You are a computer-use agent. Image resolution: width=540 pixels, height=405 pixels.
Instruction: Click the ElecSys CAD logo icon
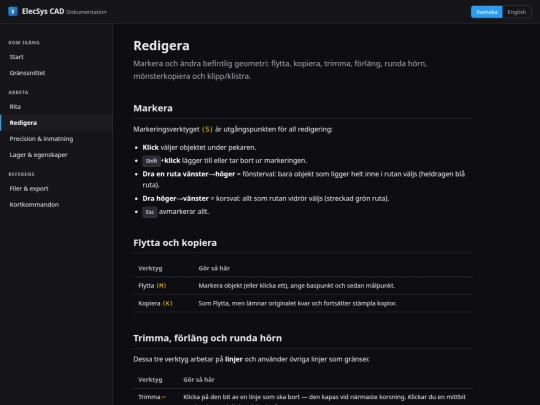pos(13,11)
